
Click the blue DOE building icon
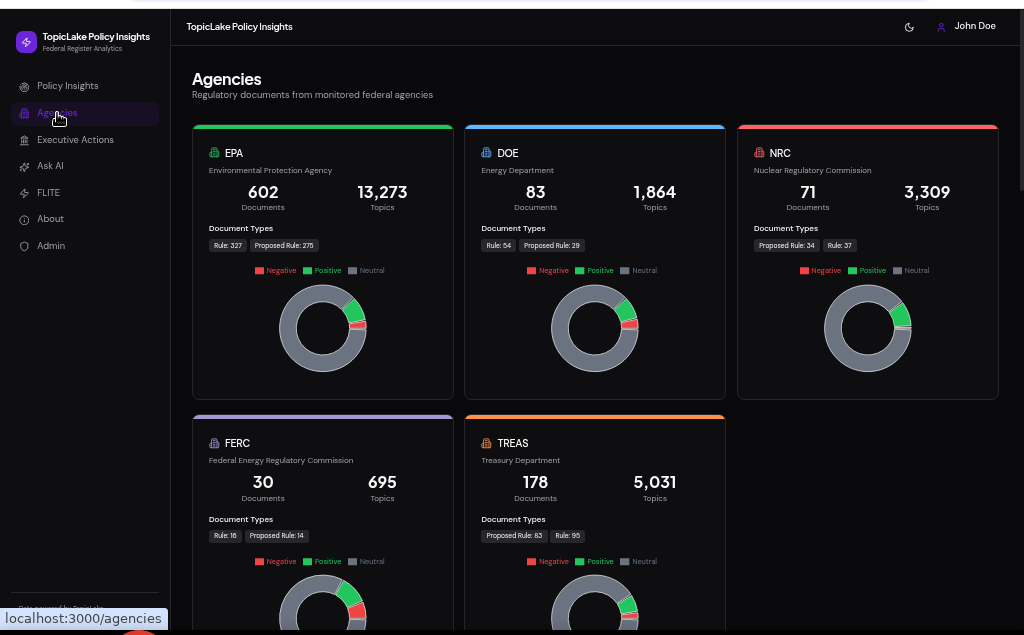click(487, 152)
